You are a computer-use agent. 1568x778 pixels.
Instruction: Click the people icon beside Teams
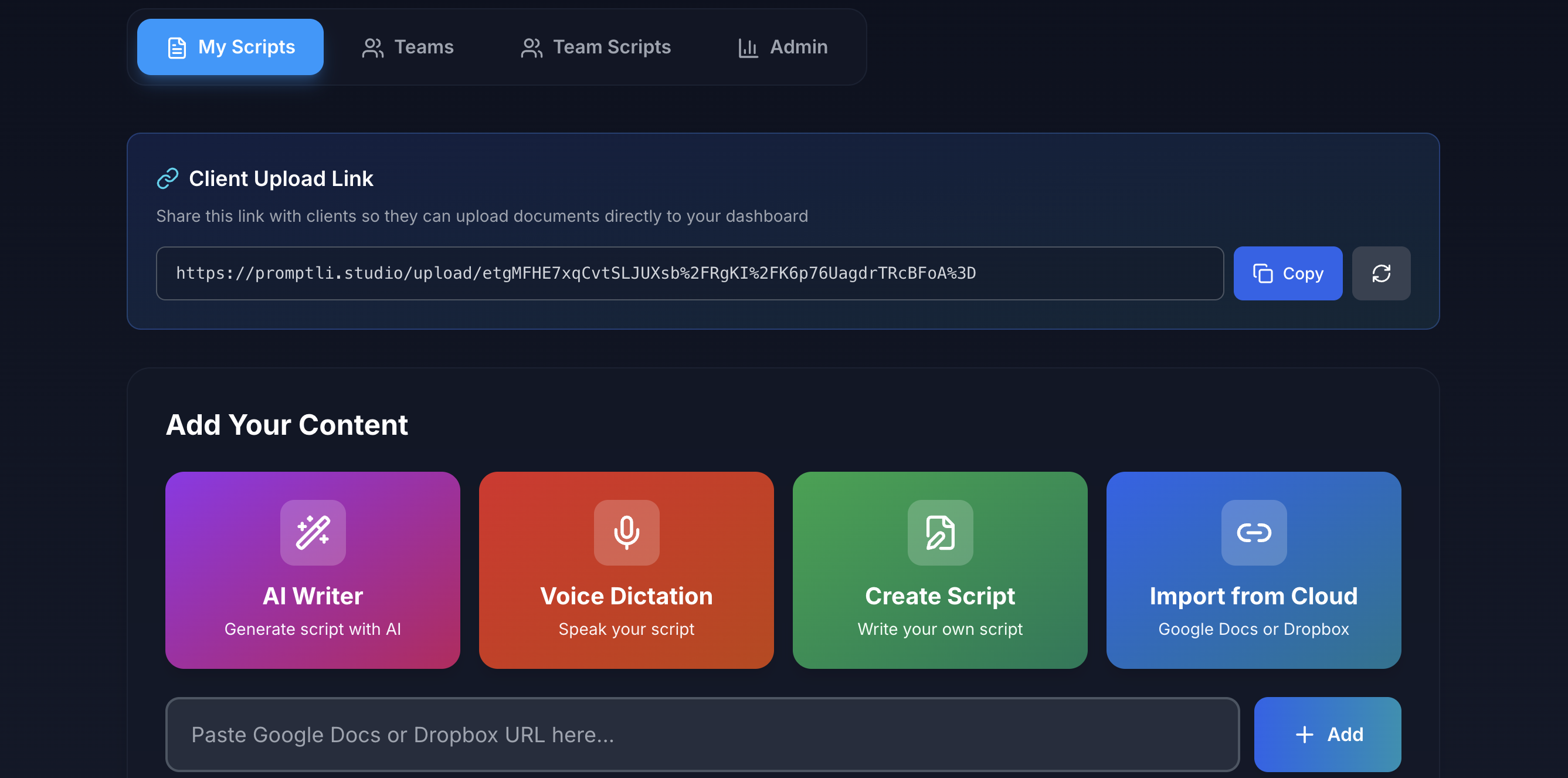pos(372,48)
